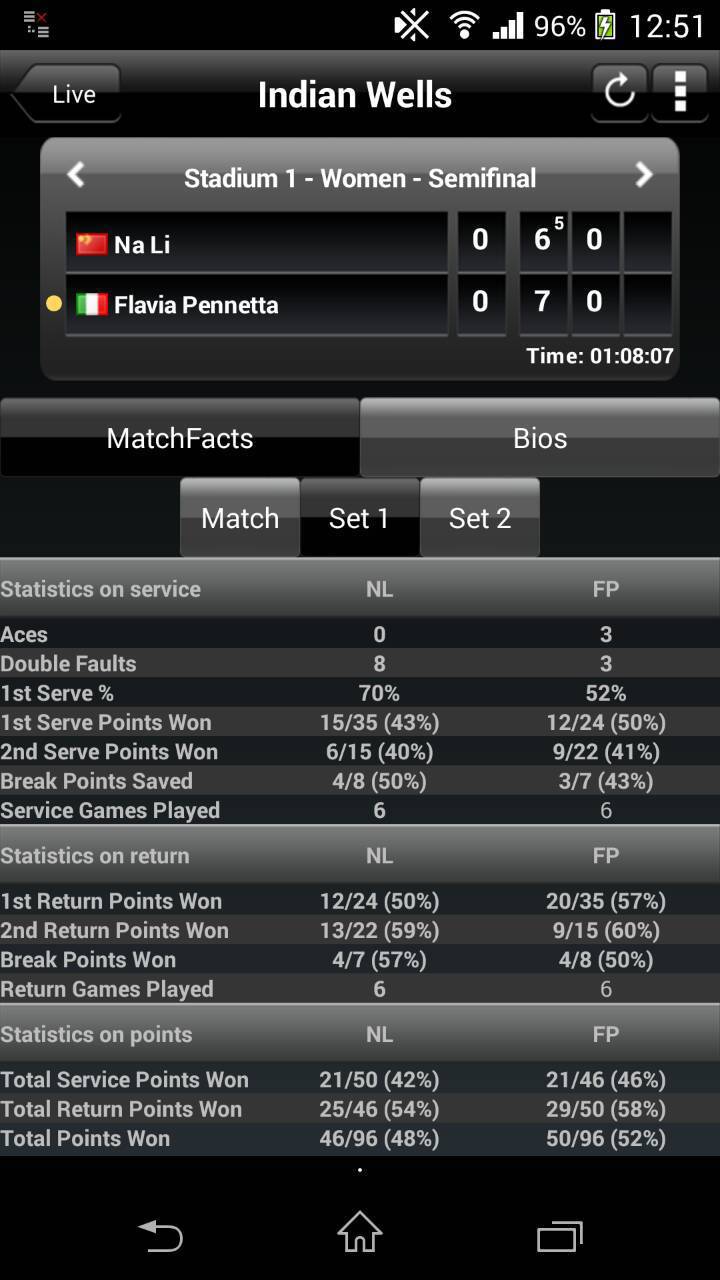
Task: Tap the China flag beside Na Li
Action: (92, 244)
